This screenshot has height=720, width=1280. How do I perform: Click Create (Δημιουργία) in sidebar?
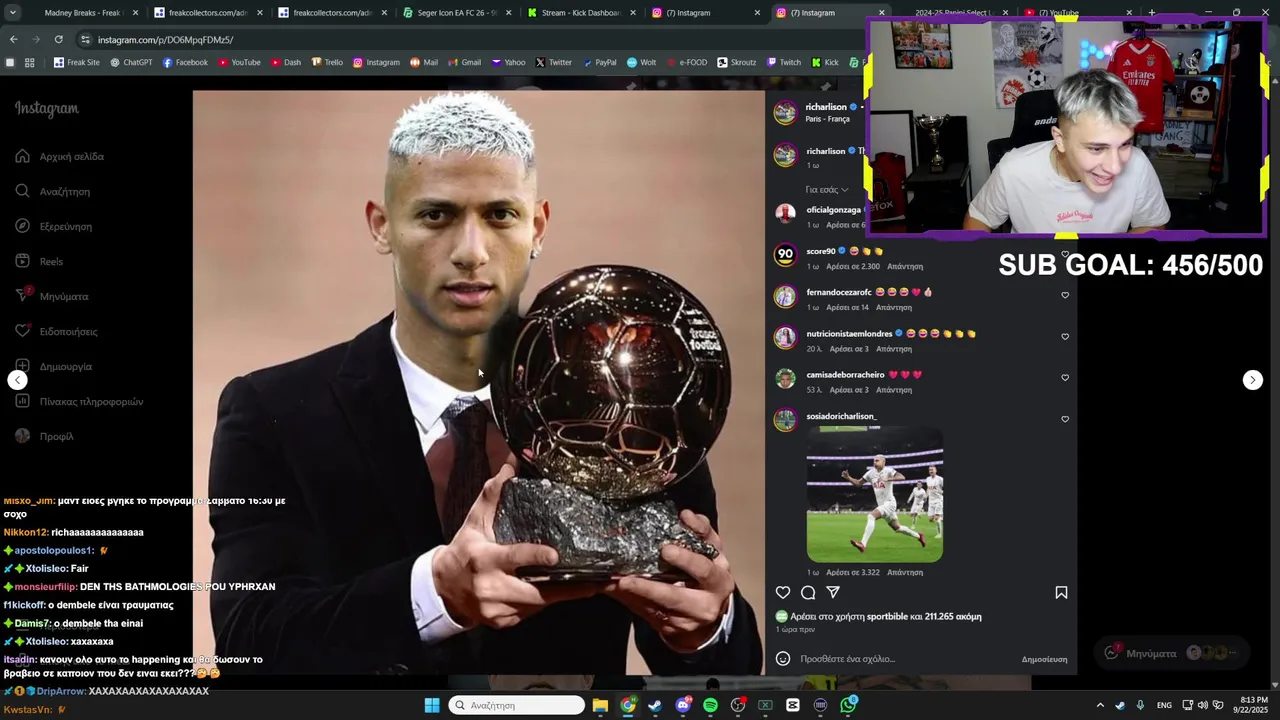coord(54,366)
